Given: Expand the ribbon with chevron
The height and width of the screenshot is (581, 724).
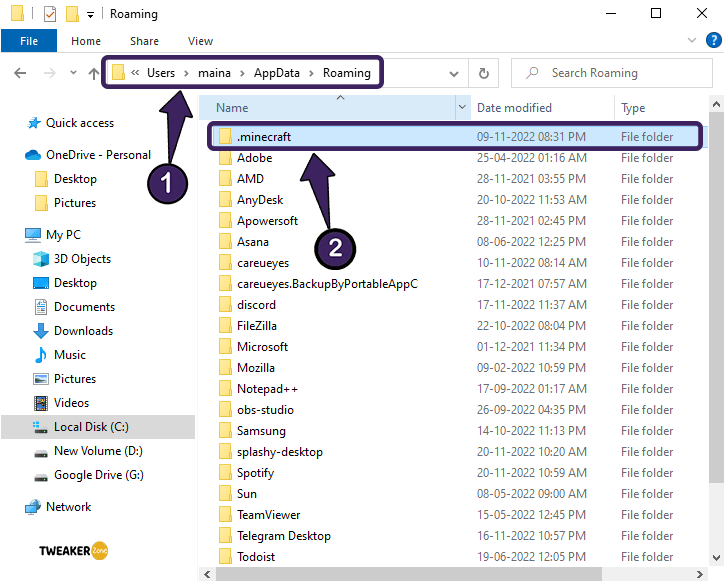Looking at the screenshot, I should [692, 40].
